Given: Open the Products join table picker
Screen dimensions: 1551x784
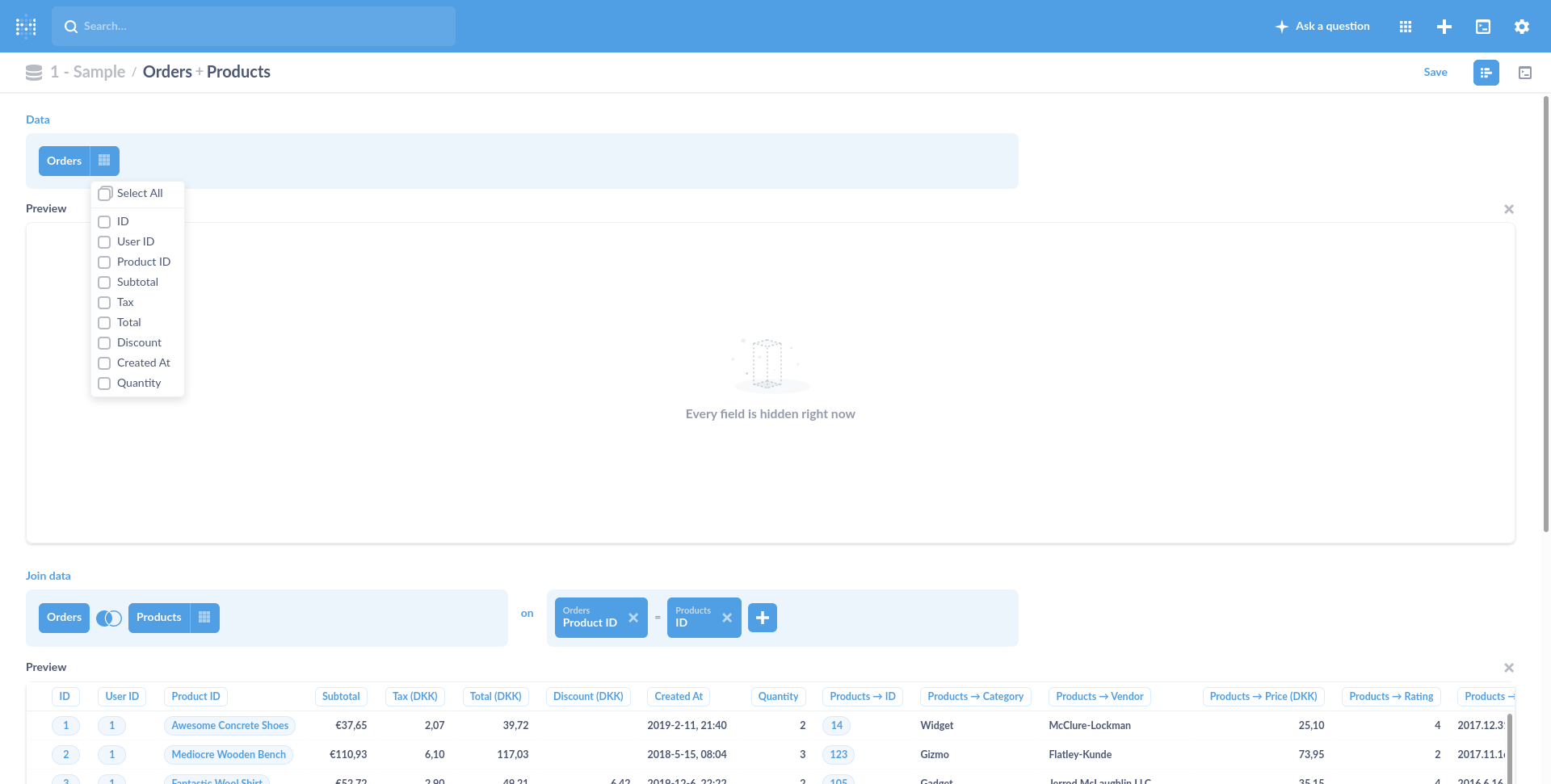Looking at the screenshot, I should pos(159,618).
